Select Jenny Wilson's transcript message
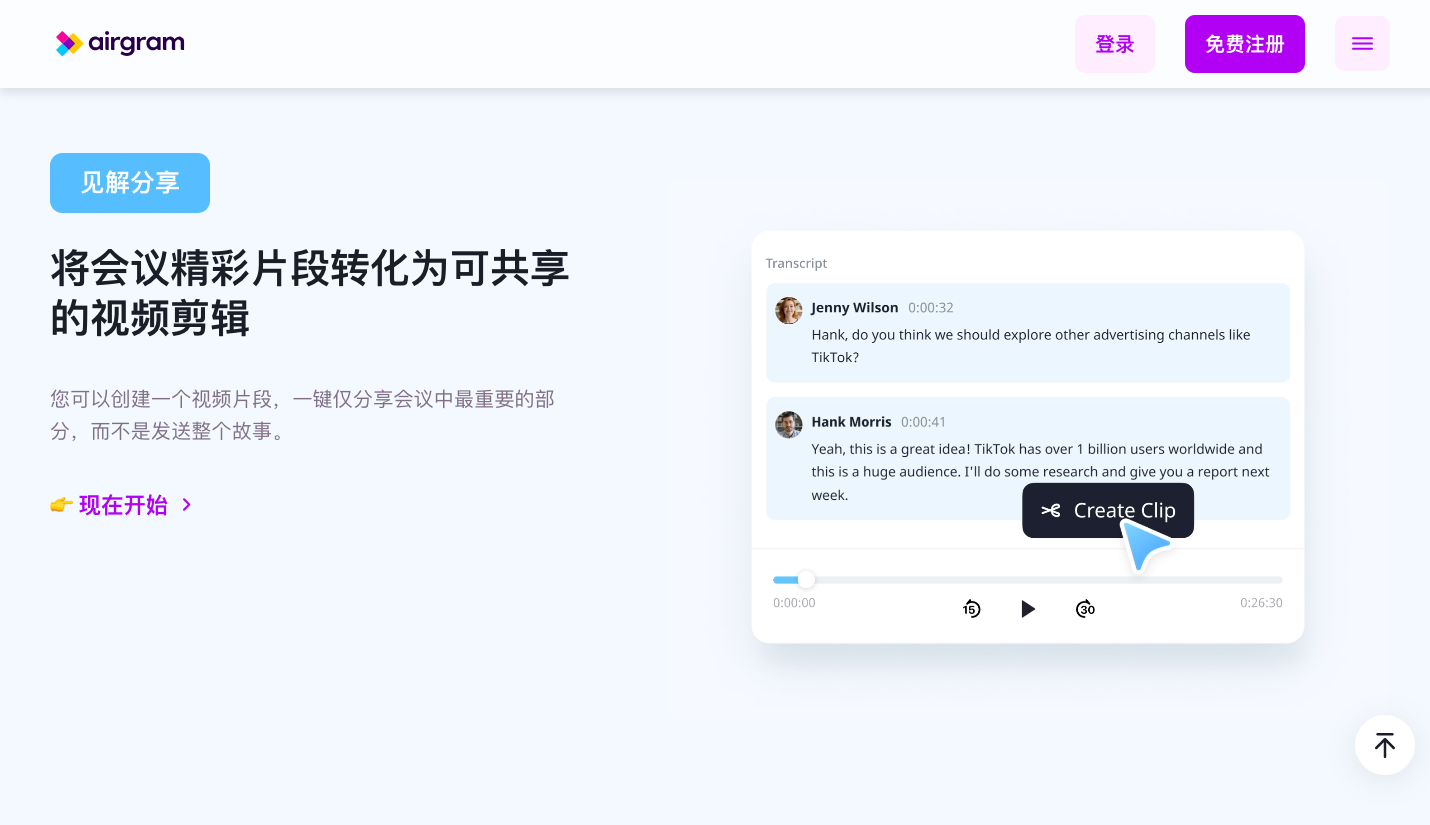1430x825 pixels. coord(1028,333)
